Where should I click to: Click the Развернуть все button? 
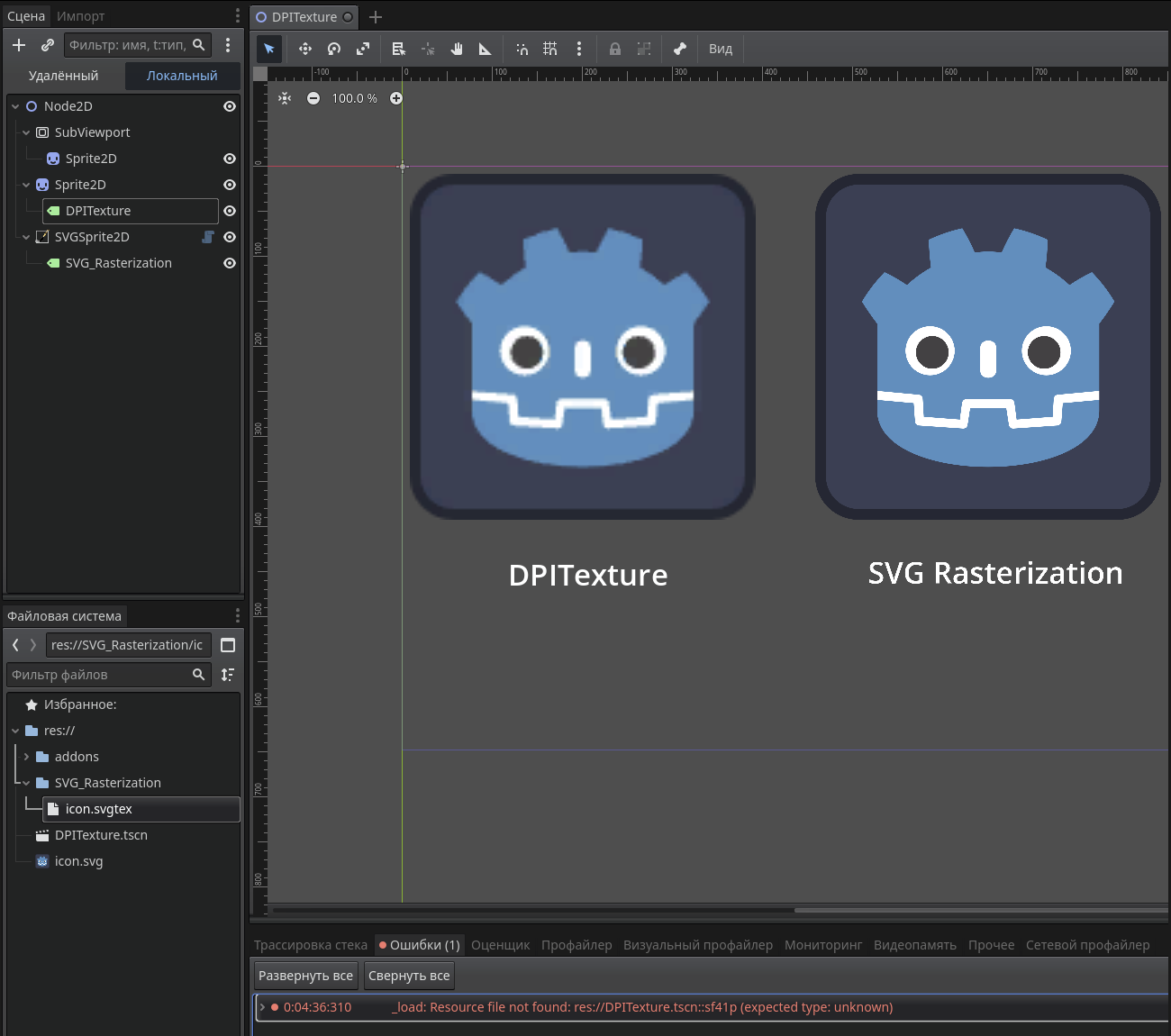(305, 976)
